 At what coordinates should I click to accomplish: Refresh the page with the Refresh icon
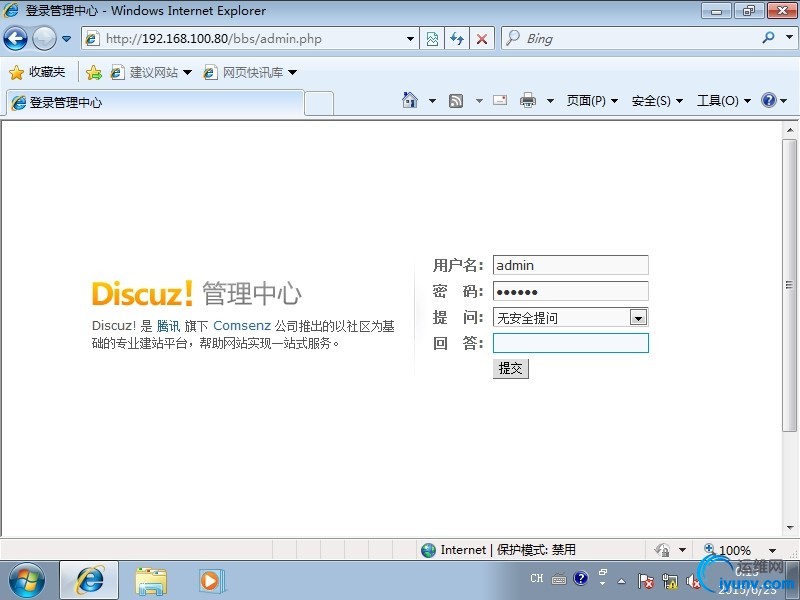tap(457, 39)
